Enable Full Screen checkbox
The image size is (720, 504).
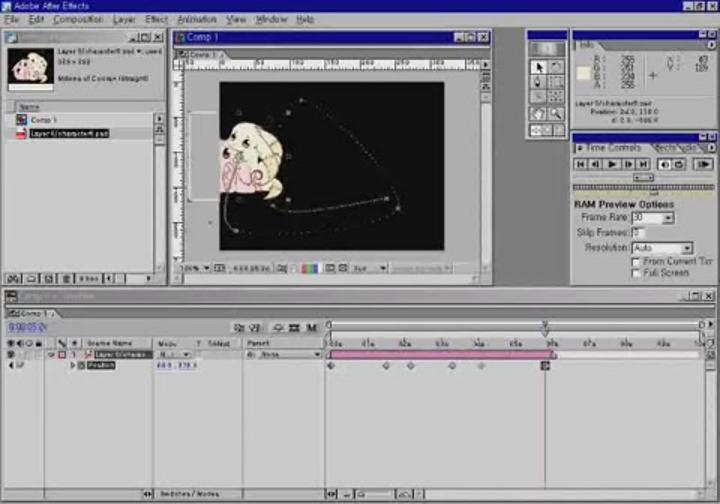(636, 273)
